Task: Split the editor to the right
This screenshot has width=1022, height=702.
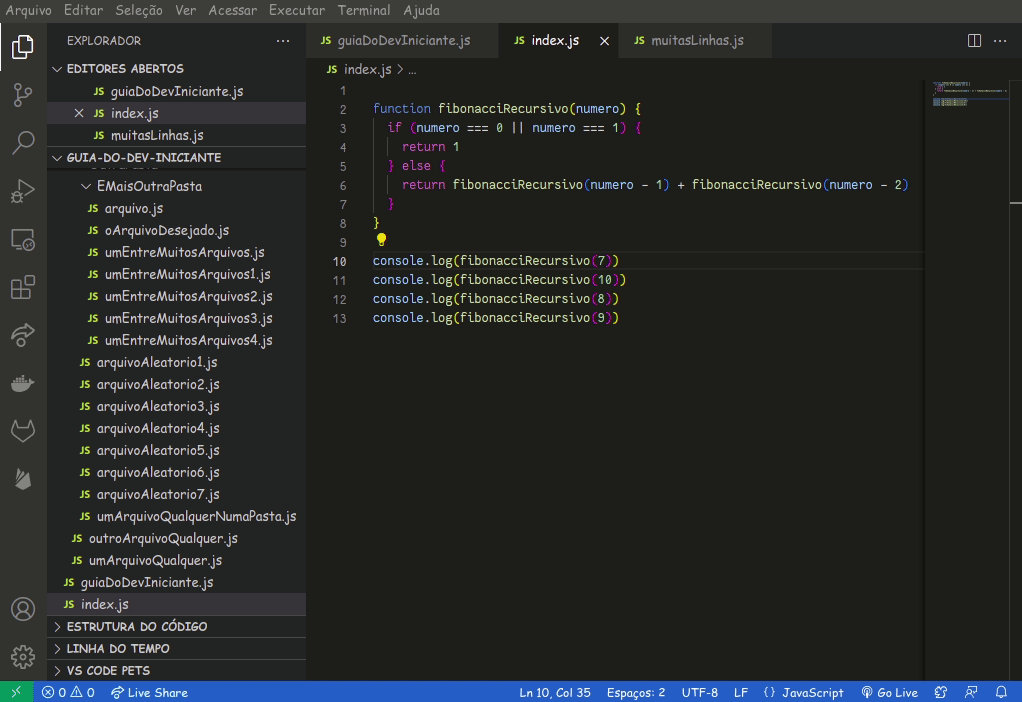Action: click(x=974, y=41)
